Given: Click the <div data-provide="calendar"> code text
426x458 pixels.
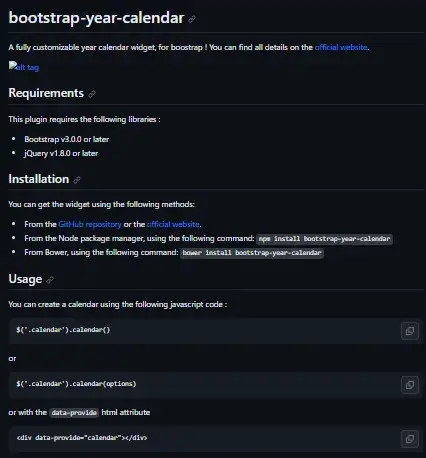Looking at the screenshot, I should [82, 438].
